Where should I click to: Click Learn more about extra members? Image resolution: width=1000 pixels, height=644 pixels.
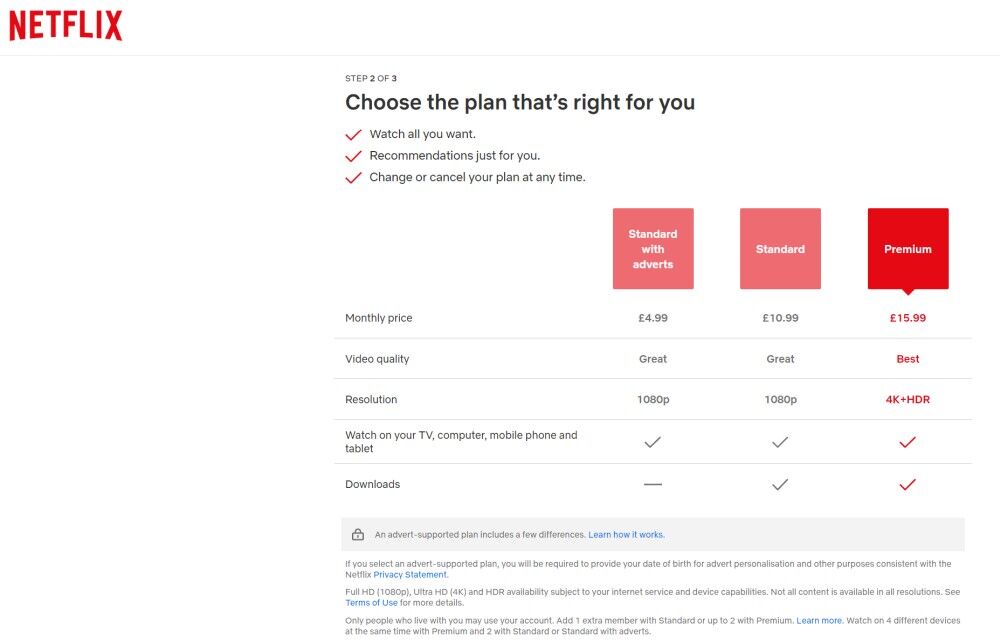click(x=819, y=621)
